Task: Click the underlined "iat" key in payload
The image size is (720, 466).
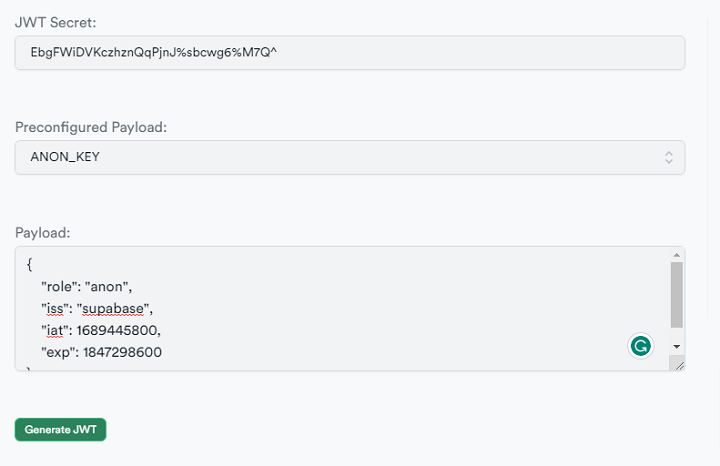Action: [55, 331]
